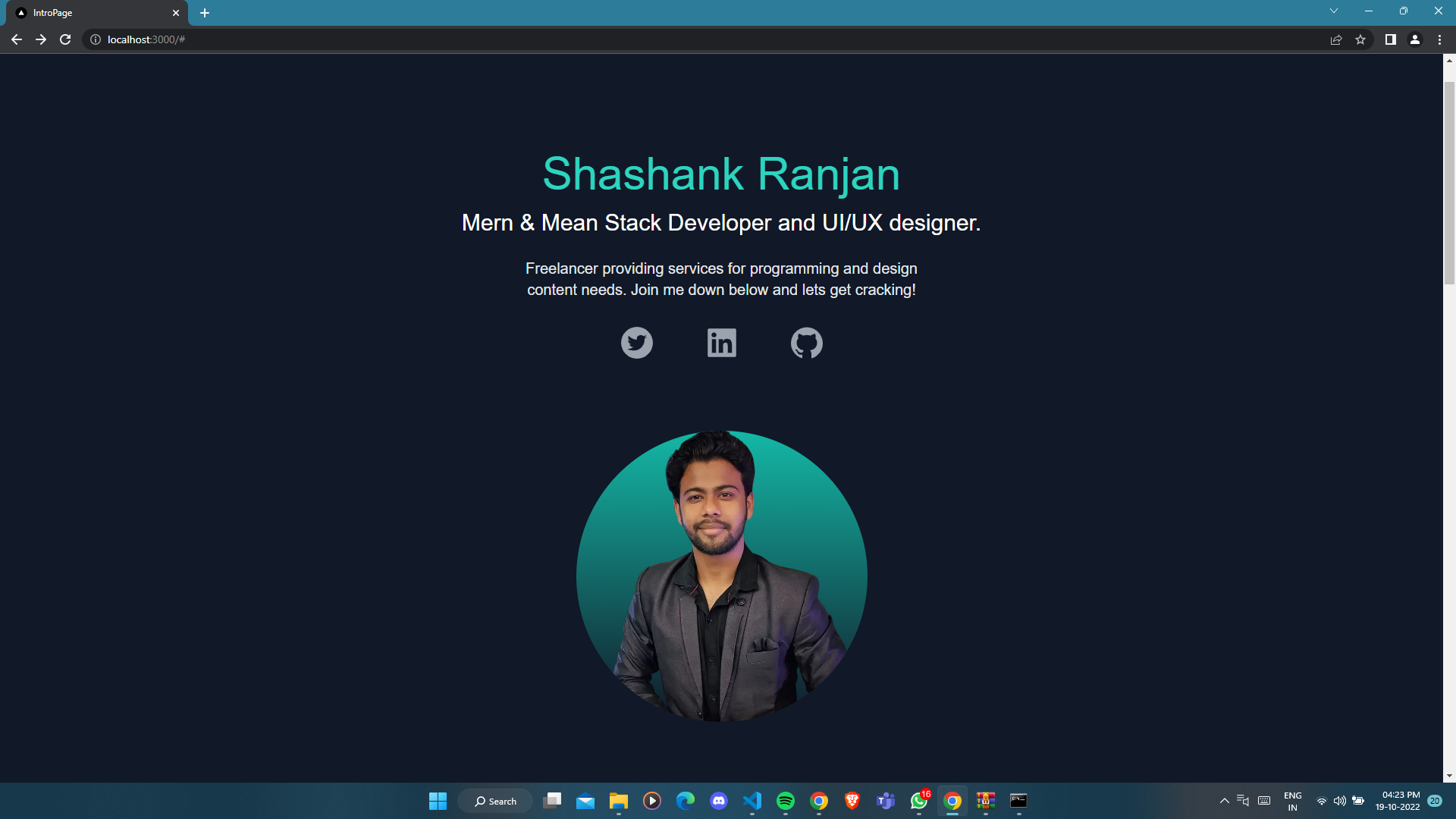This screenshot has height=819, width=1456.
Task: Reload the localhost page
Action: point(65,39)
